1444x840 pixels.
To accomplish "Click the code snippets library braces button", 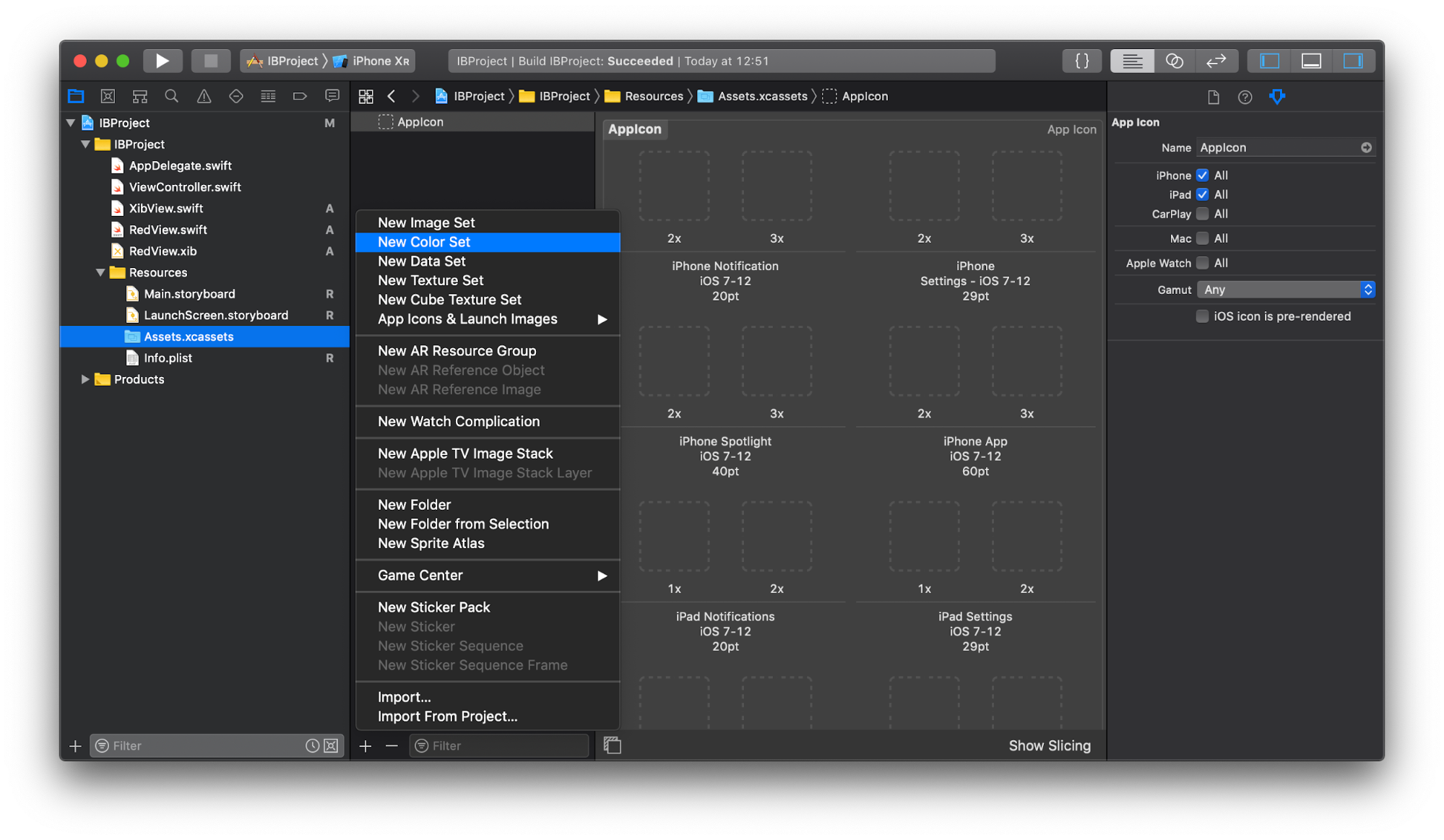I will tap(1081, 61).
